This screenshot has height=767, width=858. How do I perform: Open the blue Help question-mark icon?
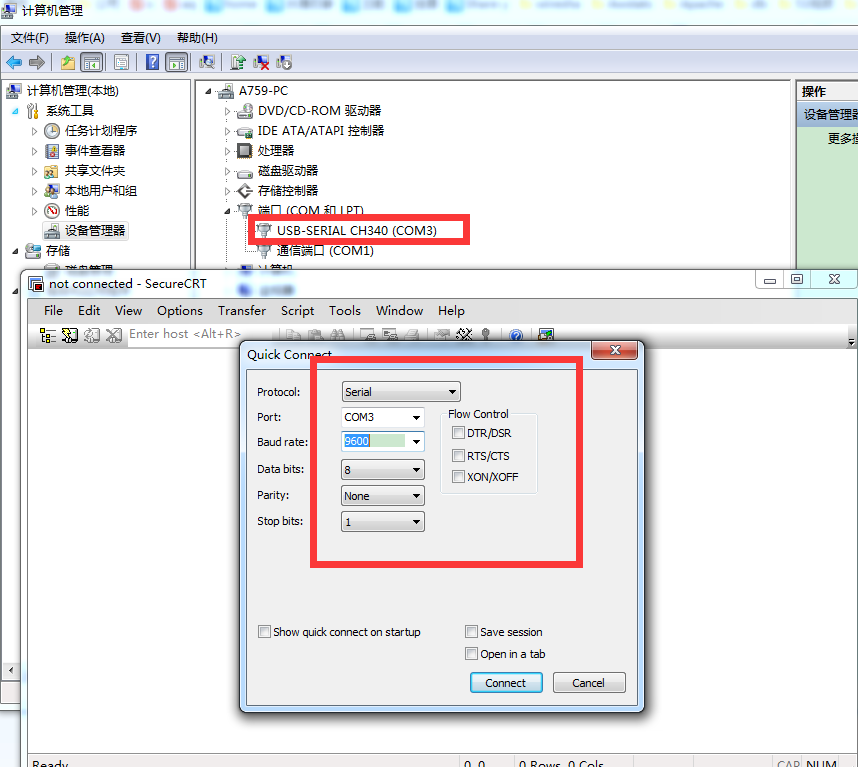152,62
